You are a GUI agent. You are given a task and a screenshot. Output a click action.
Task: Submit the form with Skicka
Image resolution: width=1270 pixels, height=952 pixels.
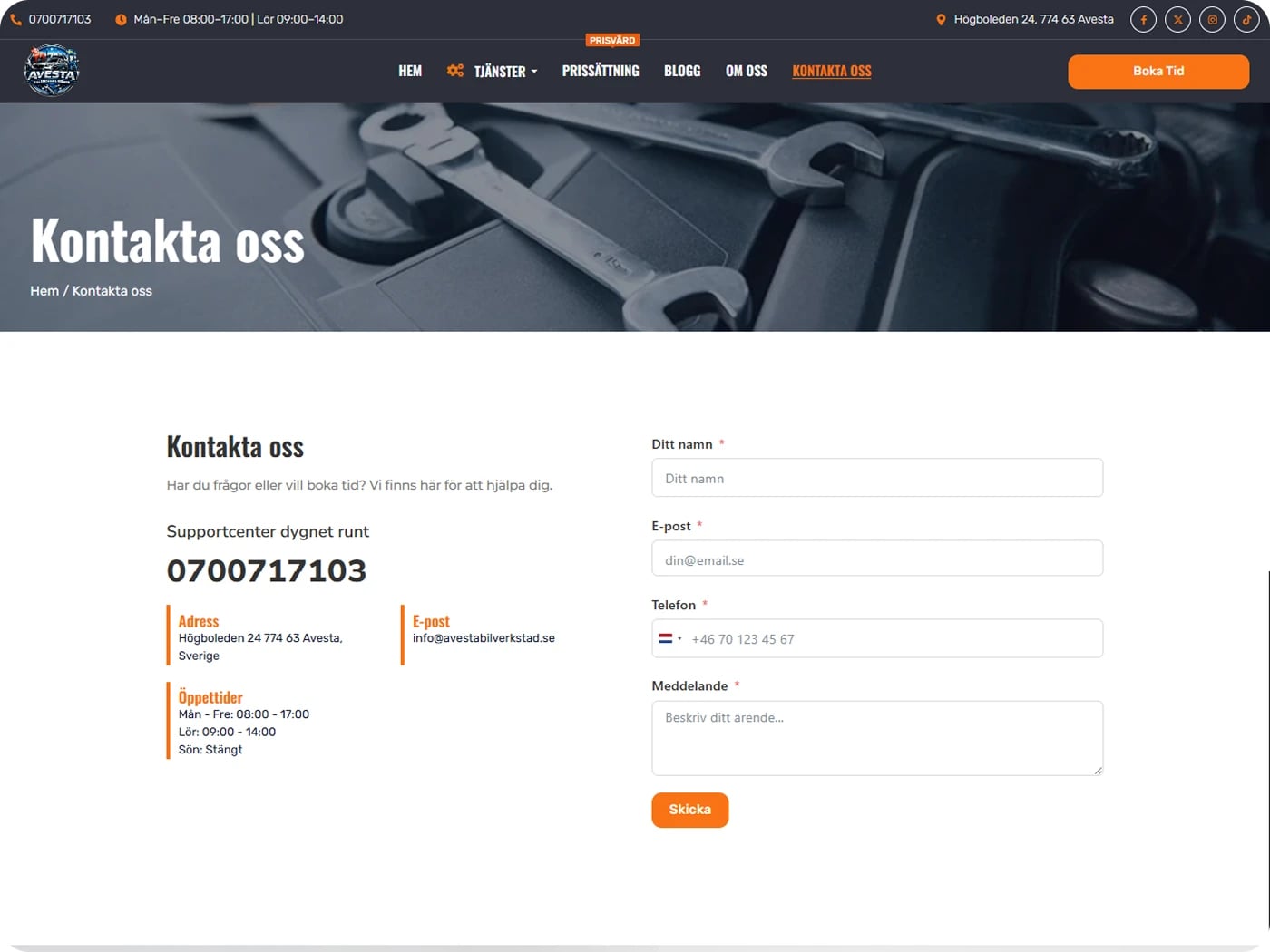click(689, 810)
